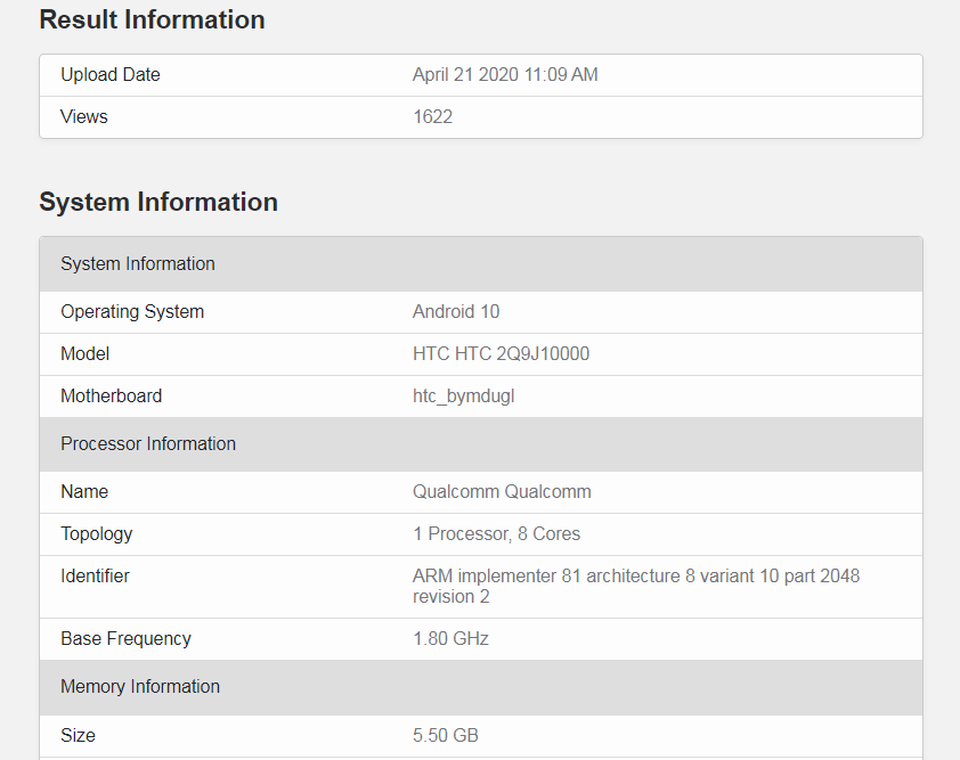Select the '5.50 GB' memory size value
Screen dimensions: 960x760
coord(446,736)
